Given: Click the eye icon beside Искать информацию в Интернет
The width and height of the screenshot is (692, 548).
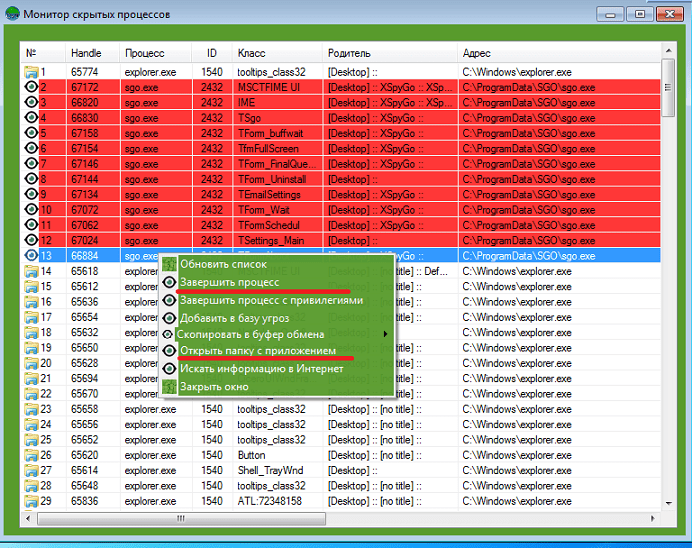Looking at the screenshot, I should tap(169, 368).
